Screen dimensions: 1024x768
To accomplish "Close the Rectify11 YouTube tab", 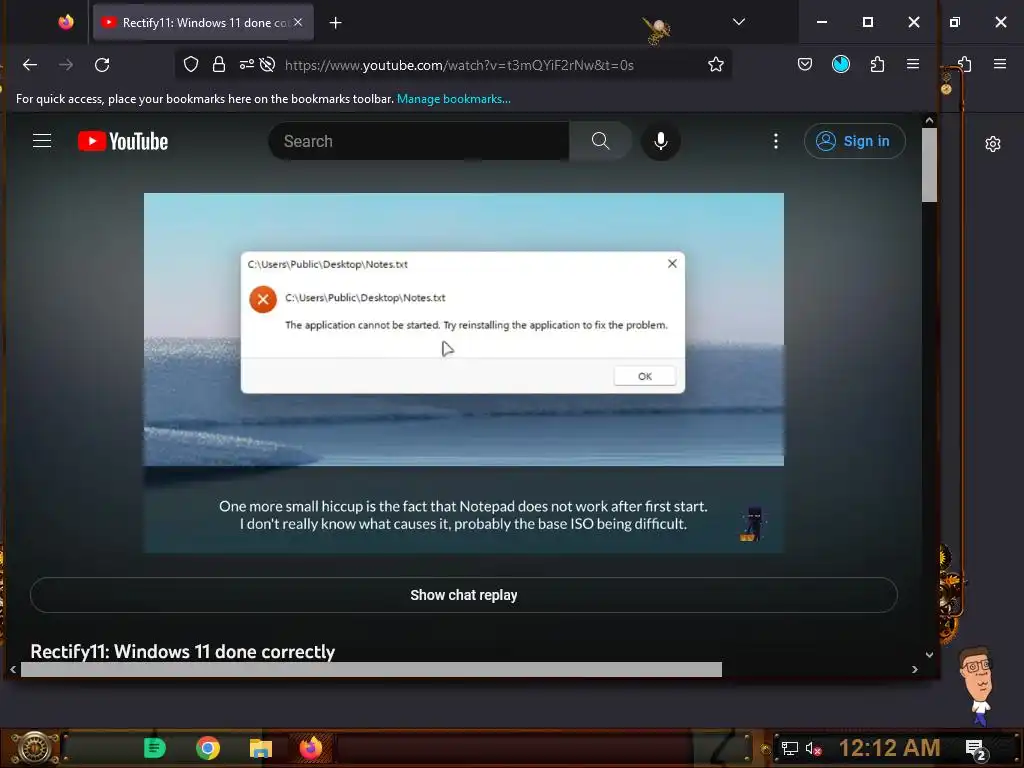I will (x=298, y=22).
